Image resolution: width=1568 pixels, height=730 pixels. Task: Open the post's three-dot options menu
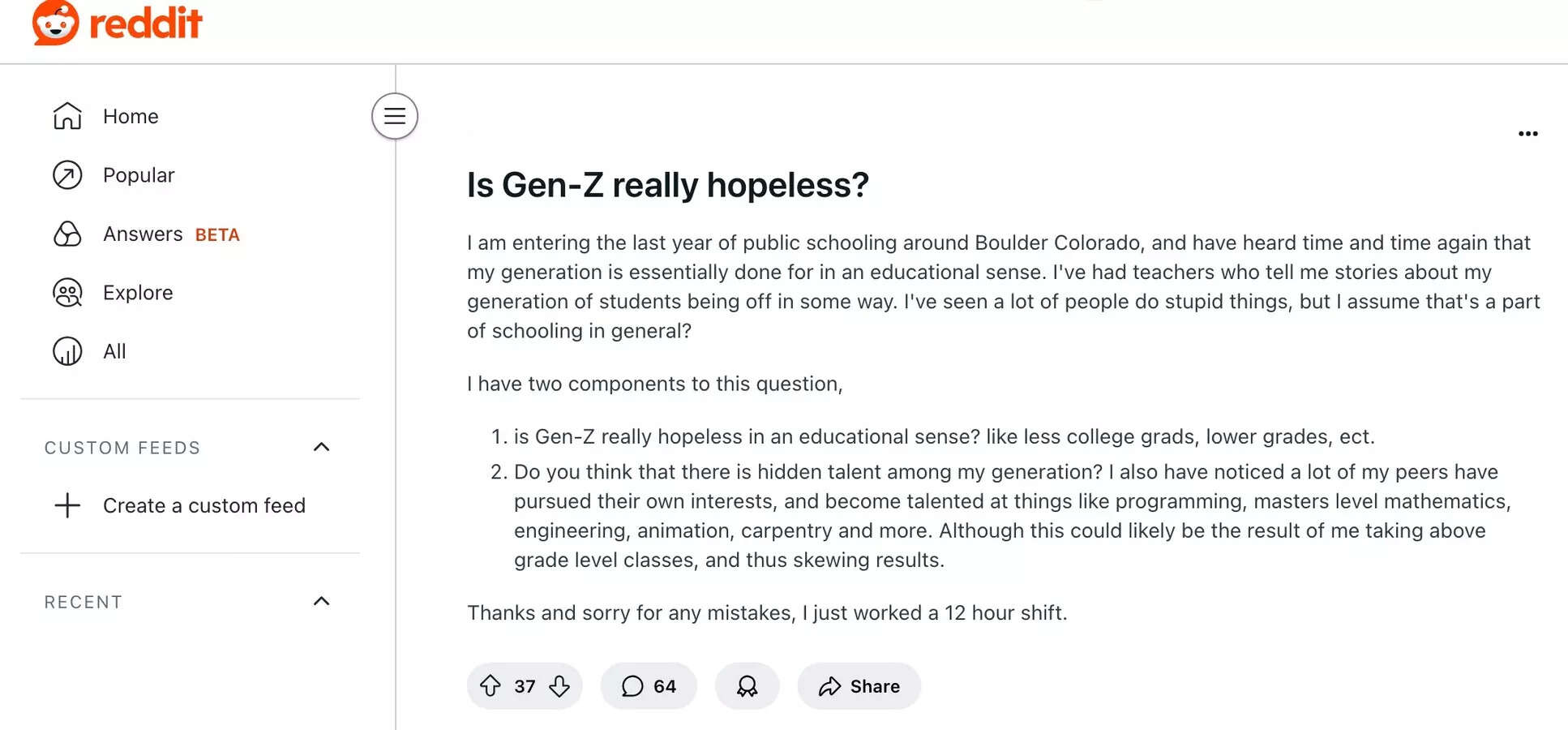pyautogui.click(x=1527, y=134)
